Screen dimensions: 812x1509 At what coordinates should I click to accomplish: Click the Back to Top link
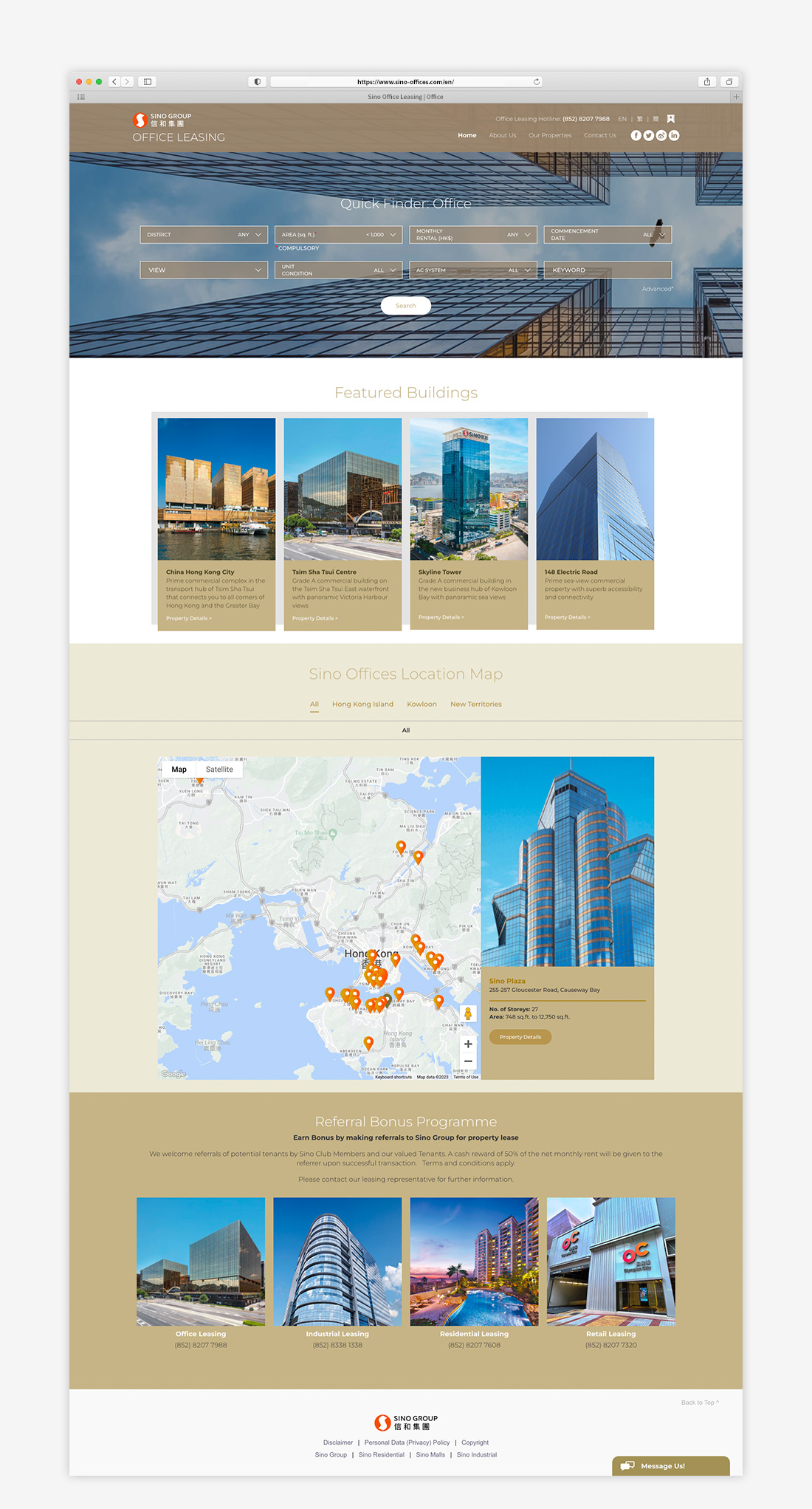[700, 1402]
